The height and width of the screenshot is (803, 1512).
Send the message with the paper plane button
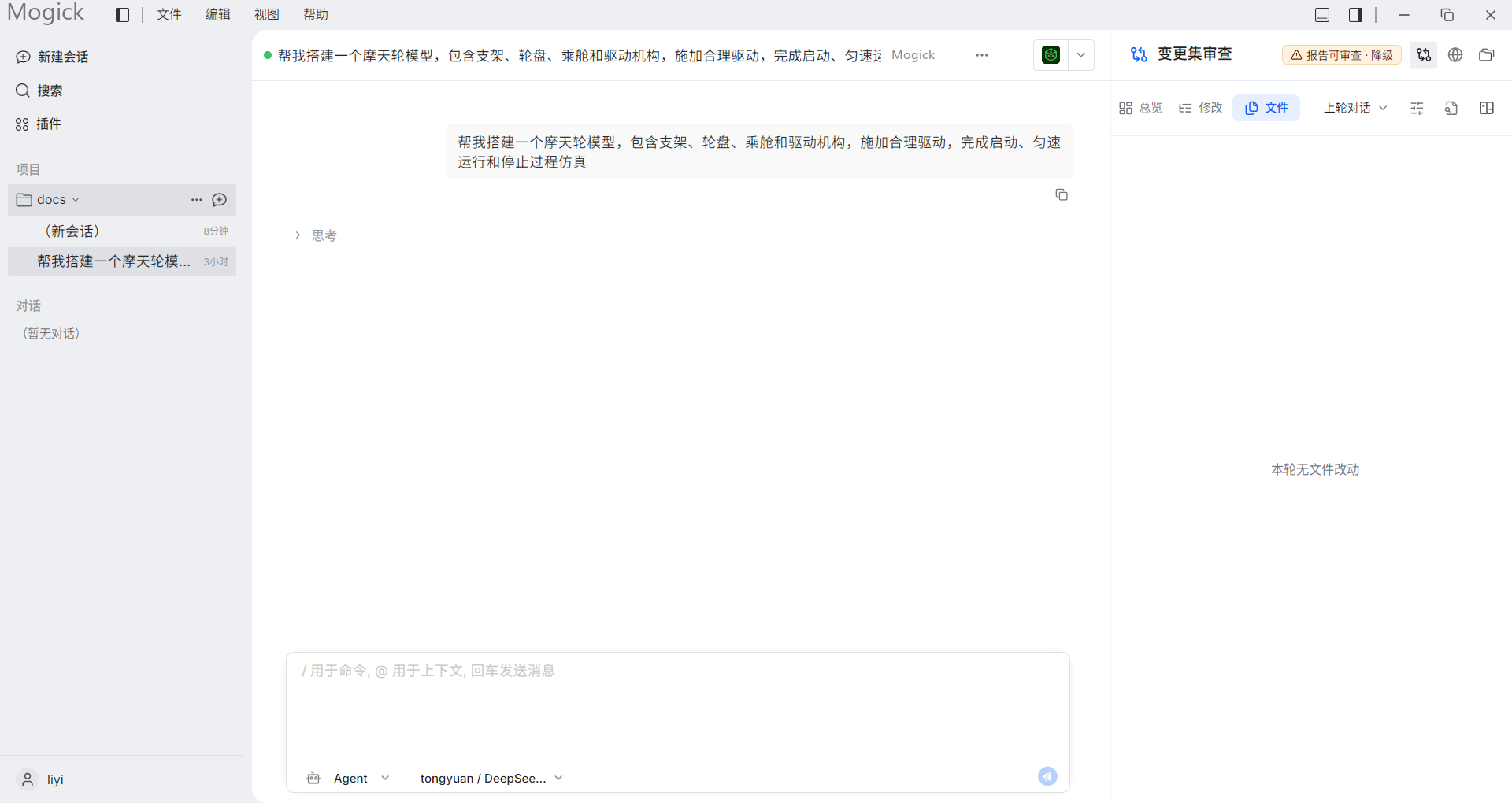point(1047,776)
